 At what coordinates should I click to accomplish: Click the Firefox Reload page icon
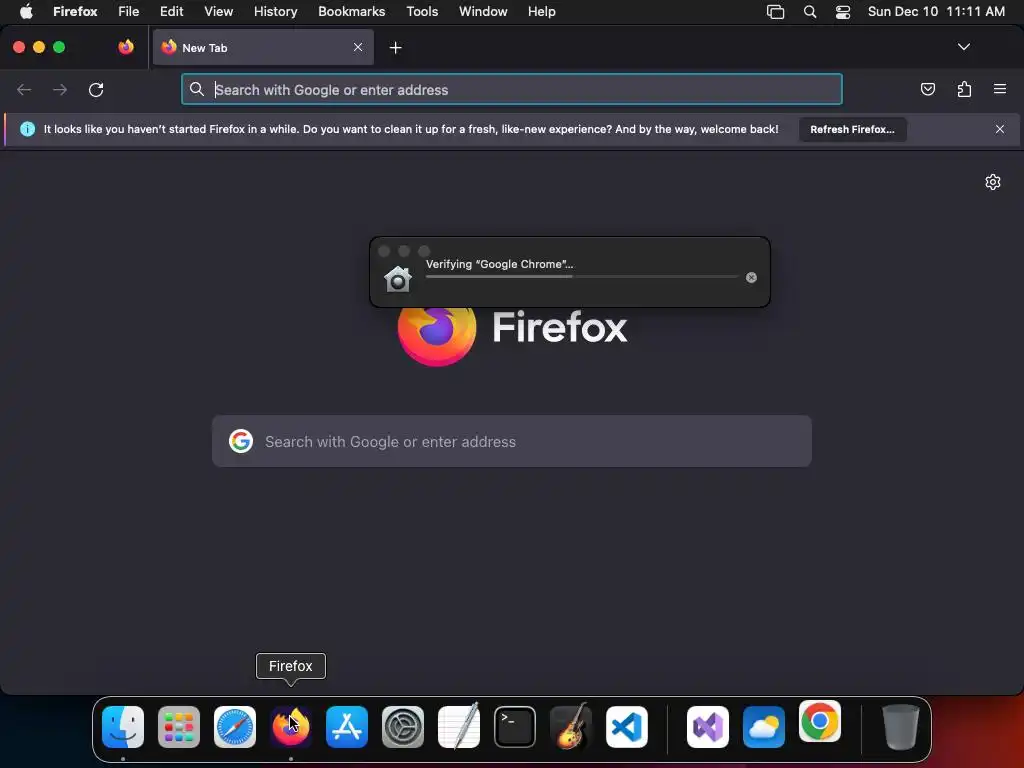[96, 89]
